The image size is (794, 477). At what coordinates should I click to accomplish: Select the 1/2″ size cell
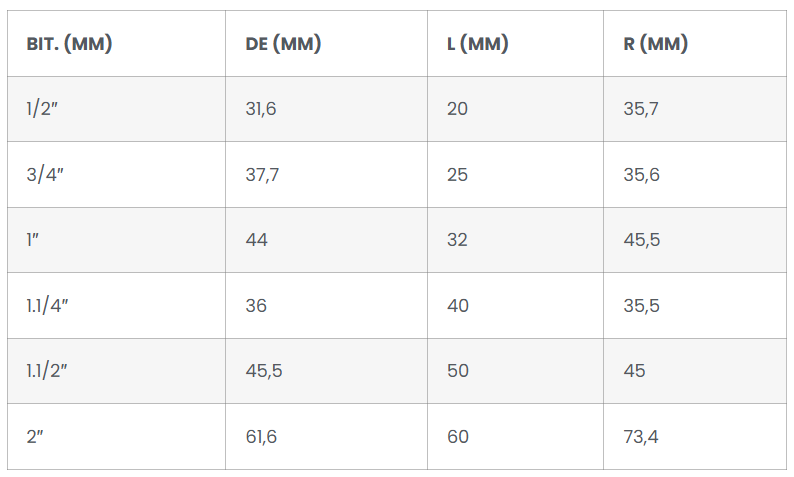point(42,109)
